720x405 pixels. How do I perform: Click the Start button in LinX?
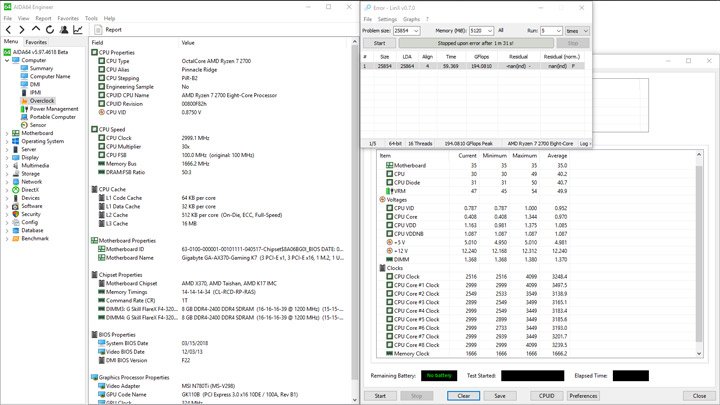point(379,43)
